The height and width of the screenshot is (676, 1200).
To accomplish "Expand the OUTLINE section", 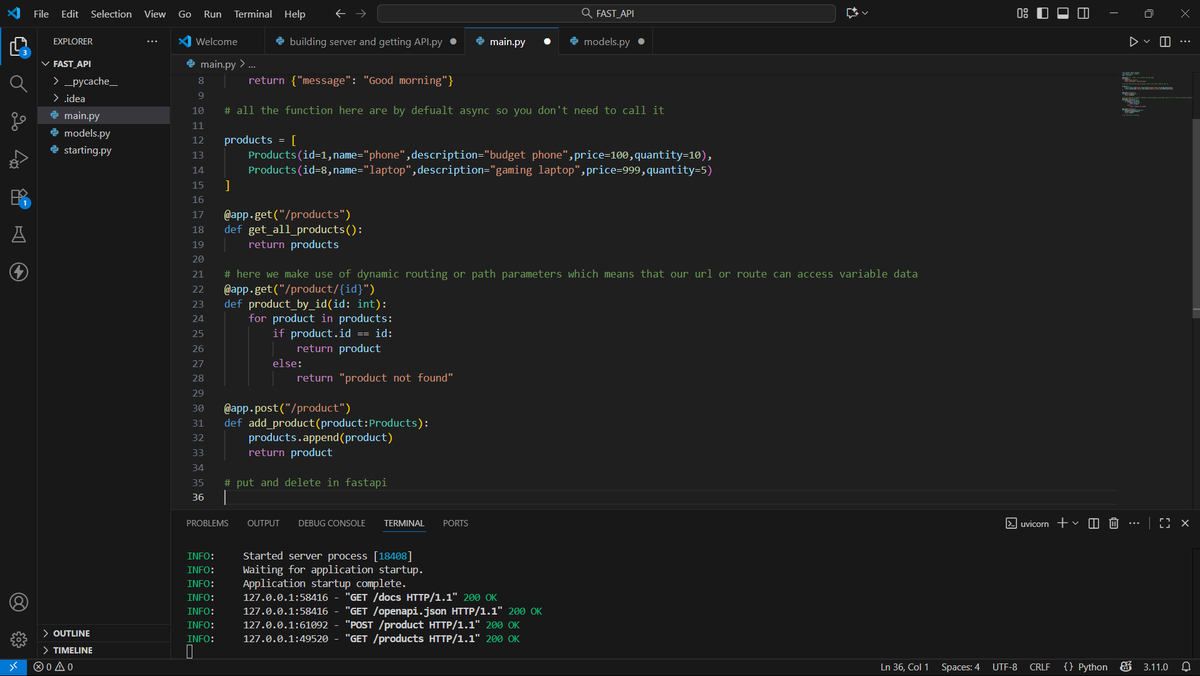I will point(71,633).
